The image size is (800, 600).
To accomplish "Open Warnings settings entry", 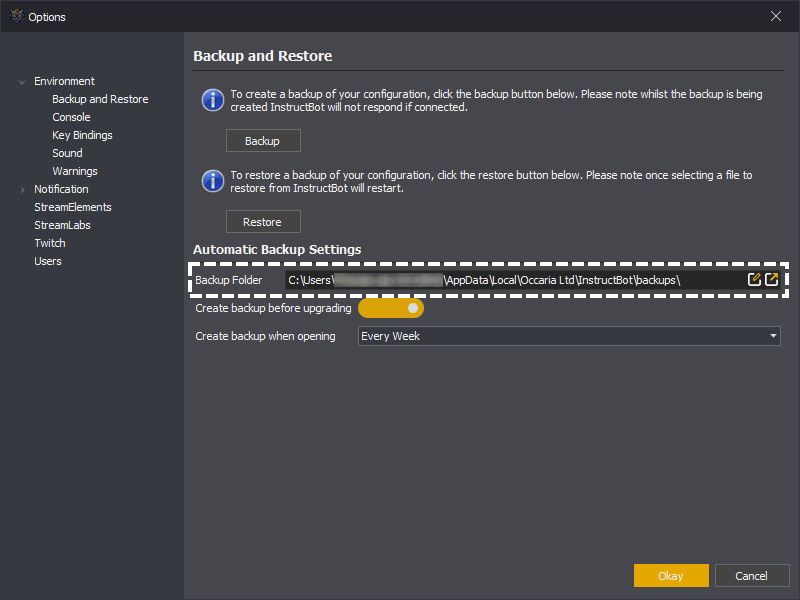I will tap(74, 171).
